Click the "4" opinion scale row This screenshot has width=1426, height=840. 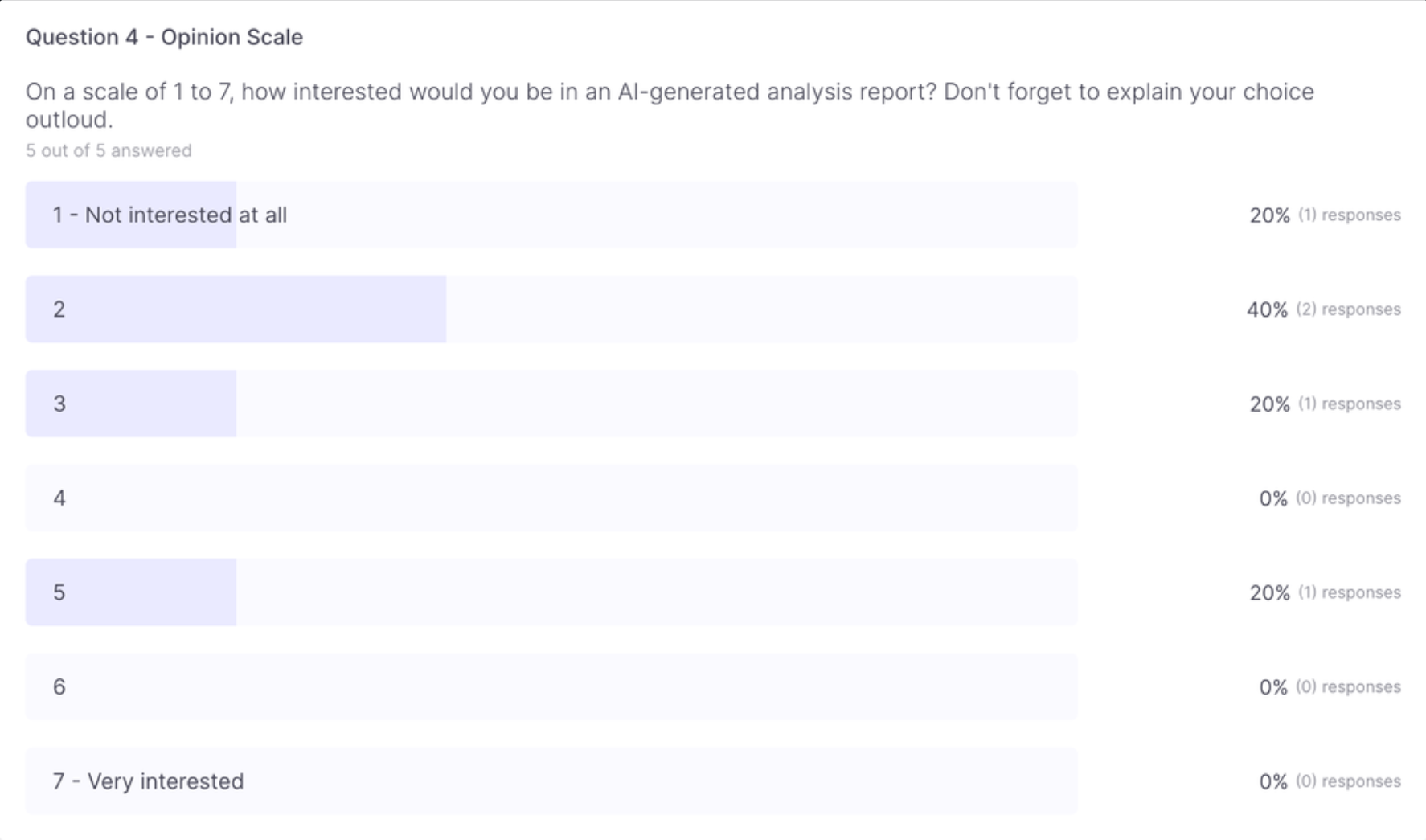point(551,498)
